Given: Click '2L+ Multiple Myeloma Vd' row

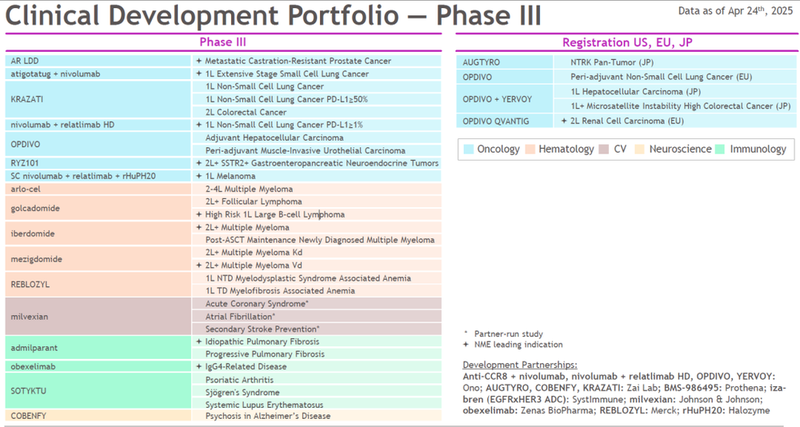Looking at the screenshot, I should (317, 265).
